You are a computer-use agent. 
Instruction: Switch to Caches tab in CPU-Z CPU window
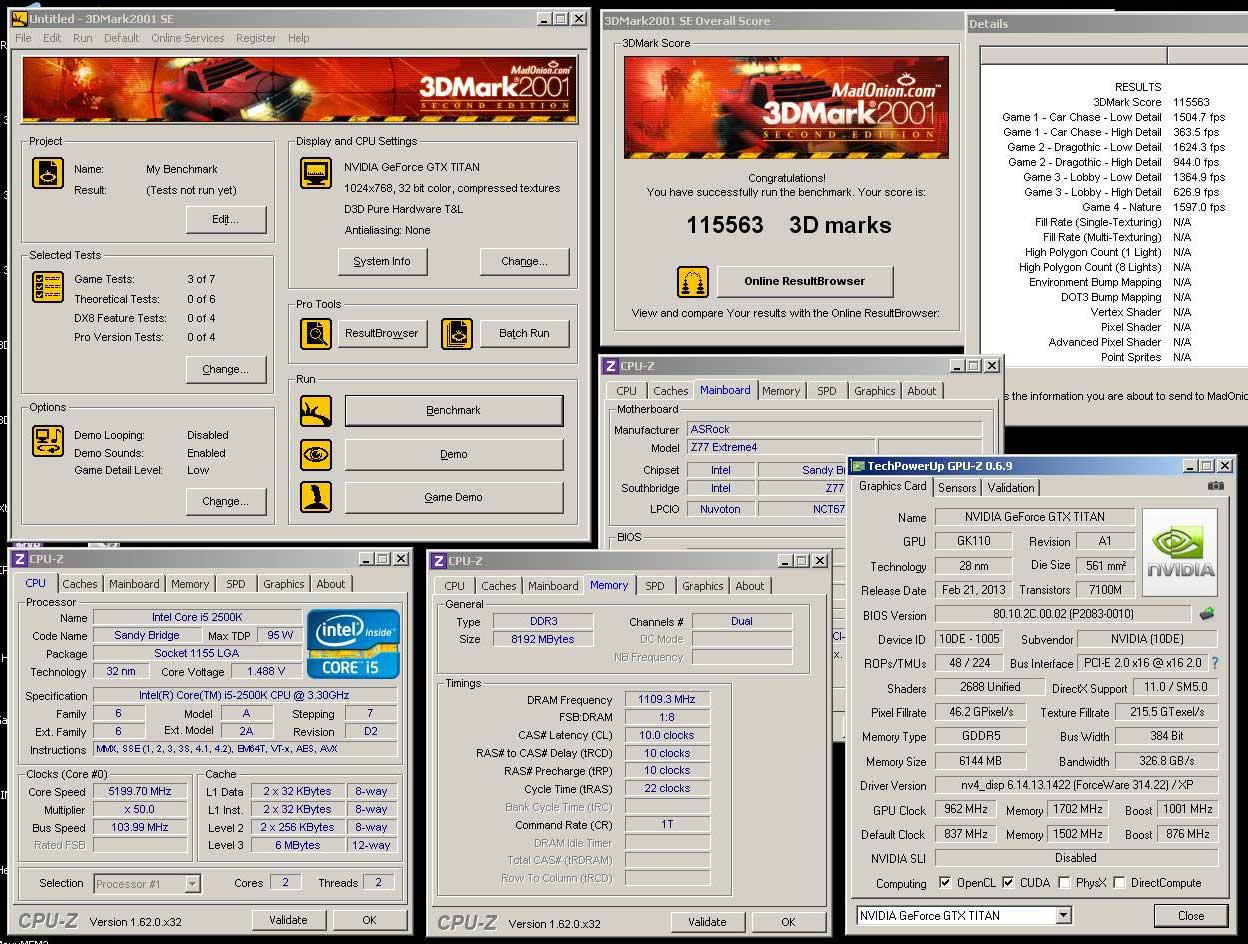80,584
